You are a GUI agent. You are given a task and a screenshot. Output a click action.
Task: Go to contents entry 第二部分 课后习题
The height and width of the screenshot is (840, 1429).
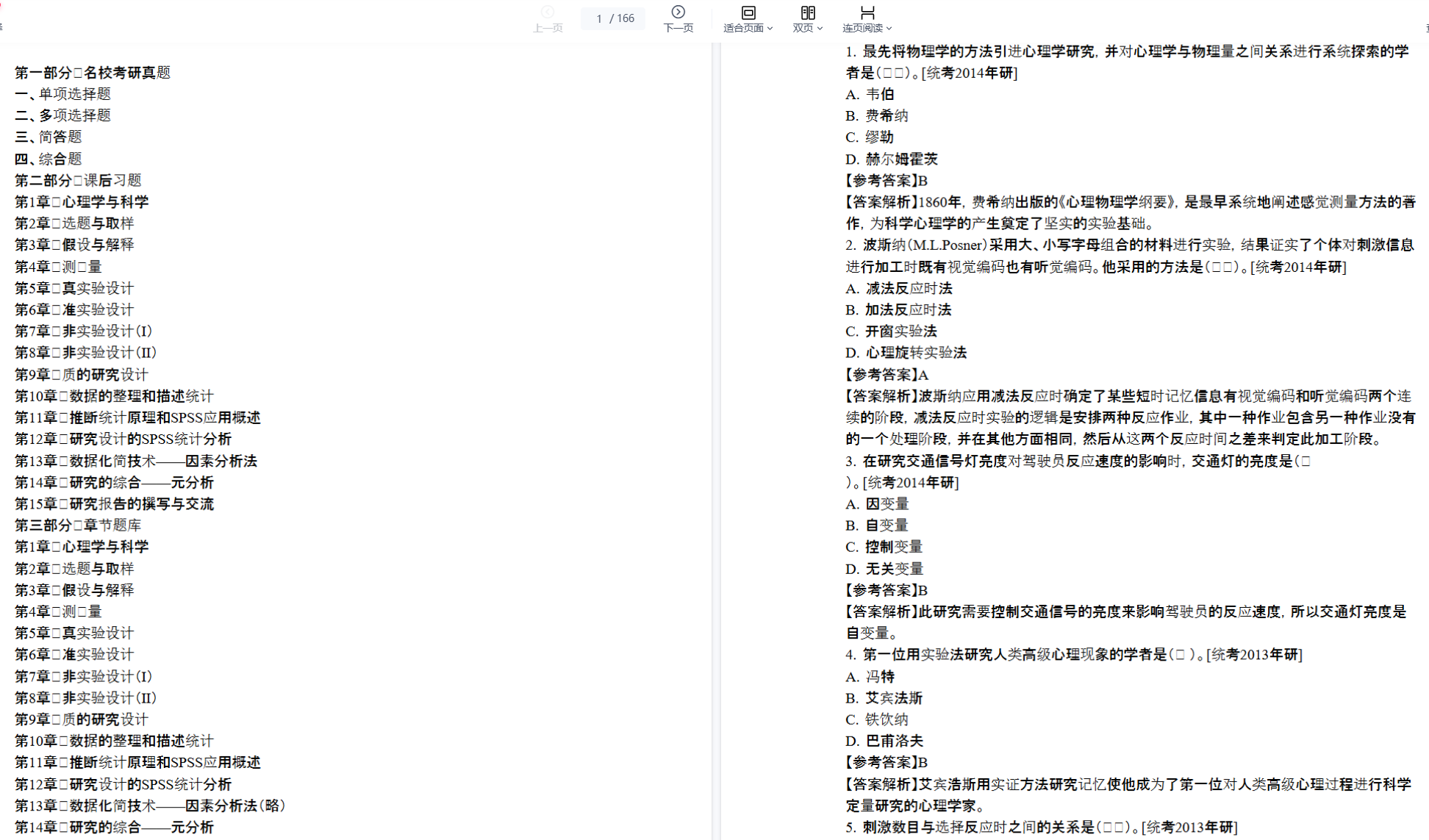(78, 180)
